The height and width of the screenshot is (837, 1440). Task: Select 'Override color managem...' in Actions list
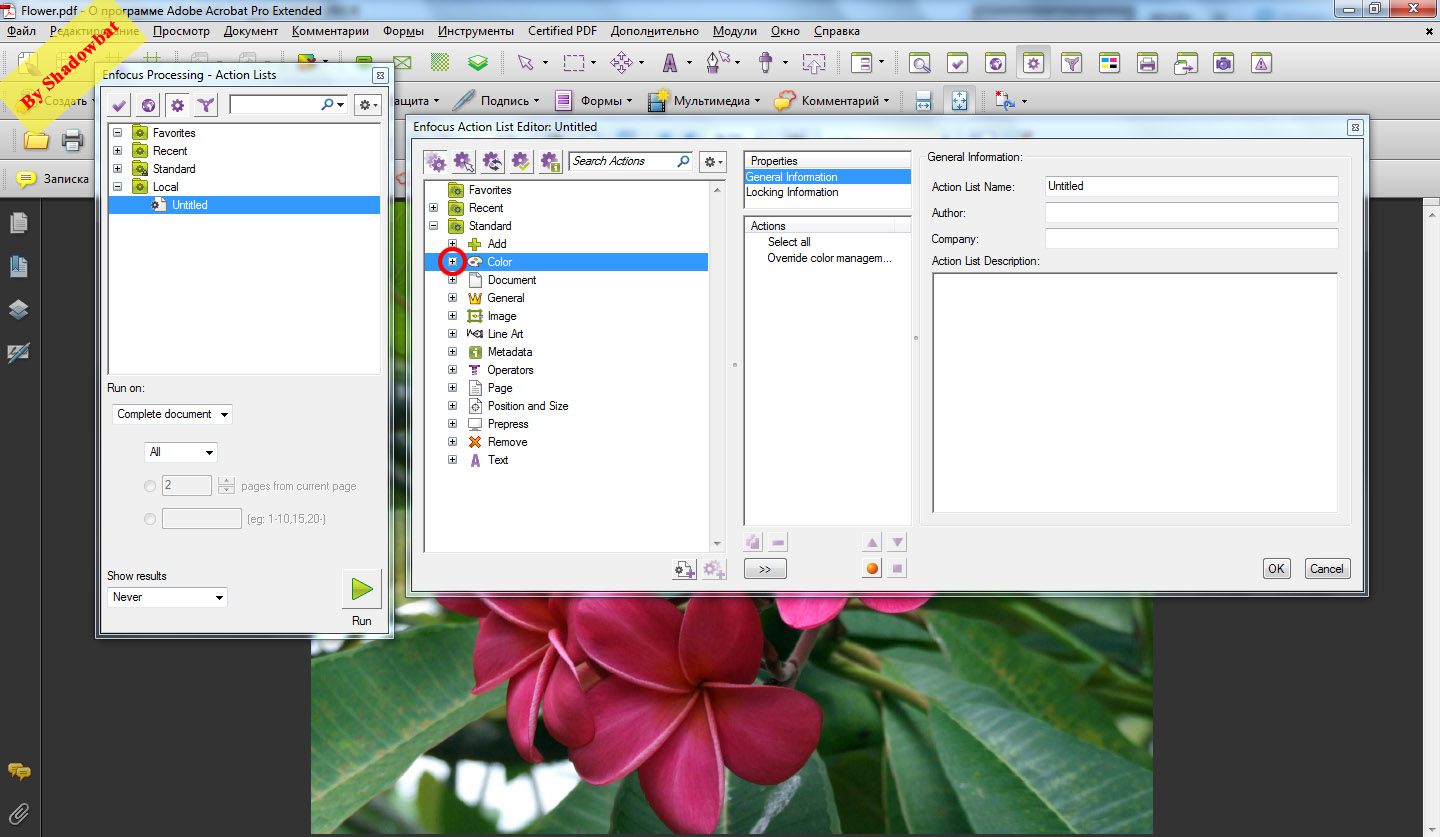[829, 258]
